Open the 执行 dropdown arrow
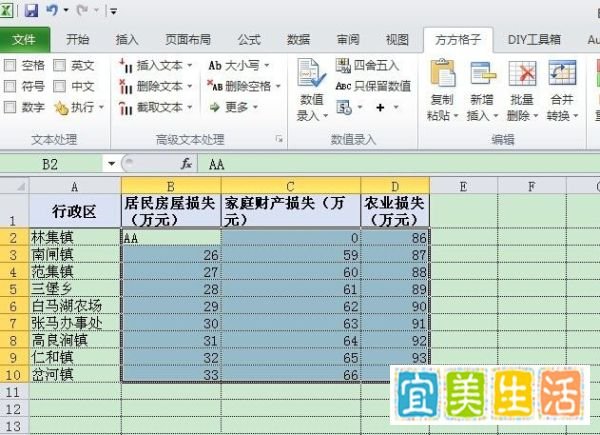600x435 pixels. pyautogui.click(x=101, y=107)
